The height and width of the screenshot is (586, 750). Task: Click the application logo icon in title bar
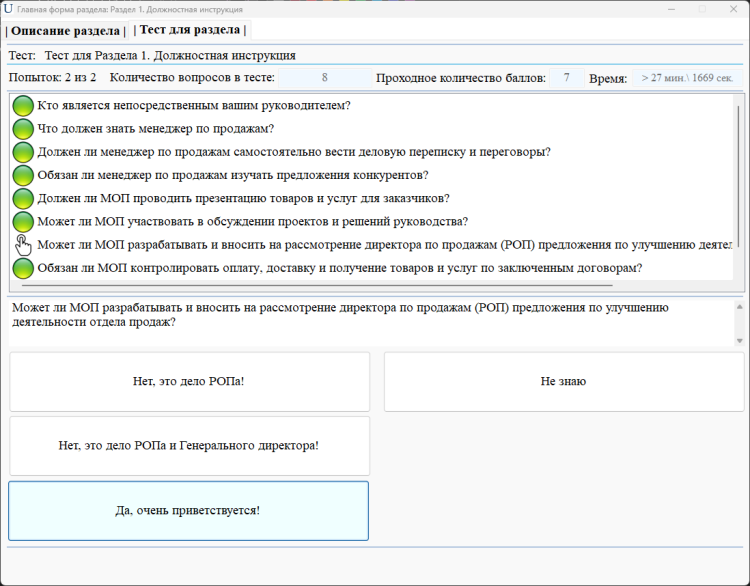pos(9,8)
